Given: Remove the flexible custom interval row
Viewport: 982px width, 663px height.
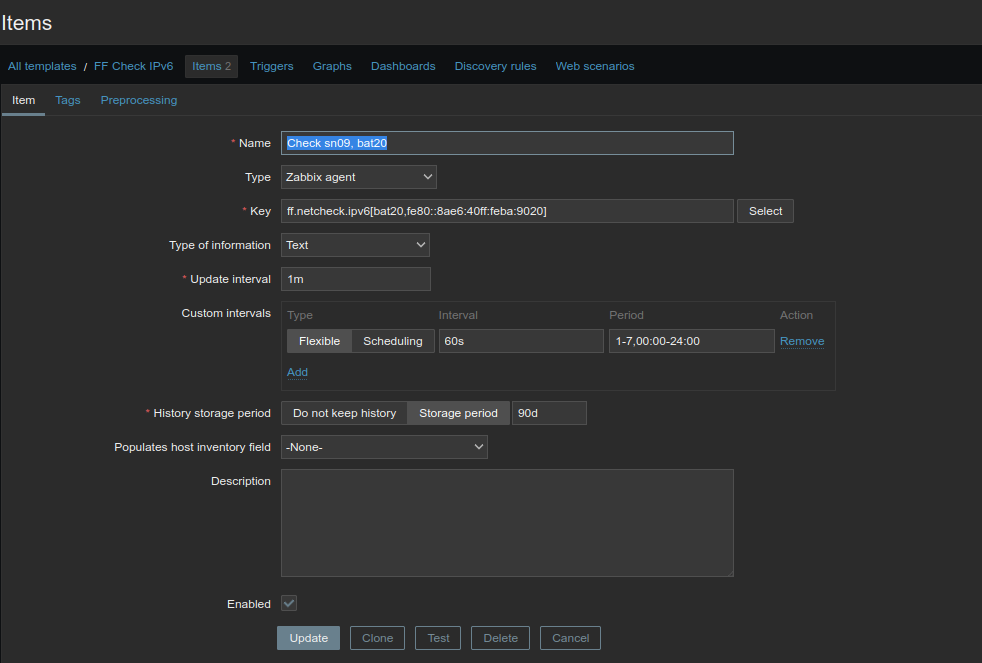Looking at the screenshot, I should [802, 341].
